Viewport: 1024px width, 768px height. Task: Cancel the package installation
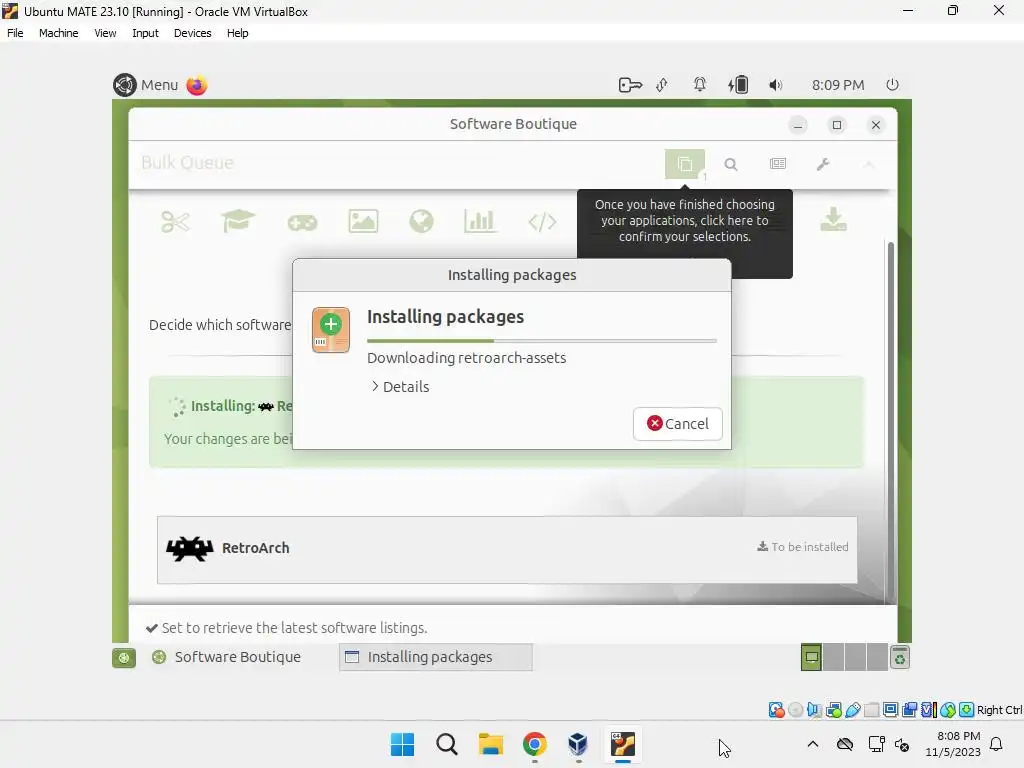(677, 424)
